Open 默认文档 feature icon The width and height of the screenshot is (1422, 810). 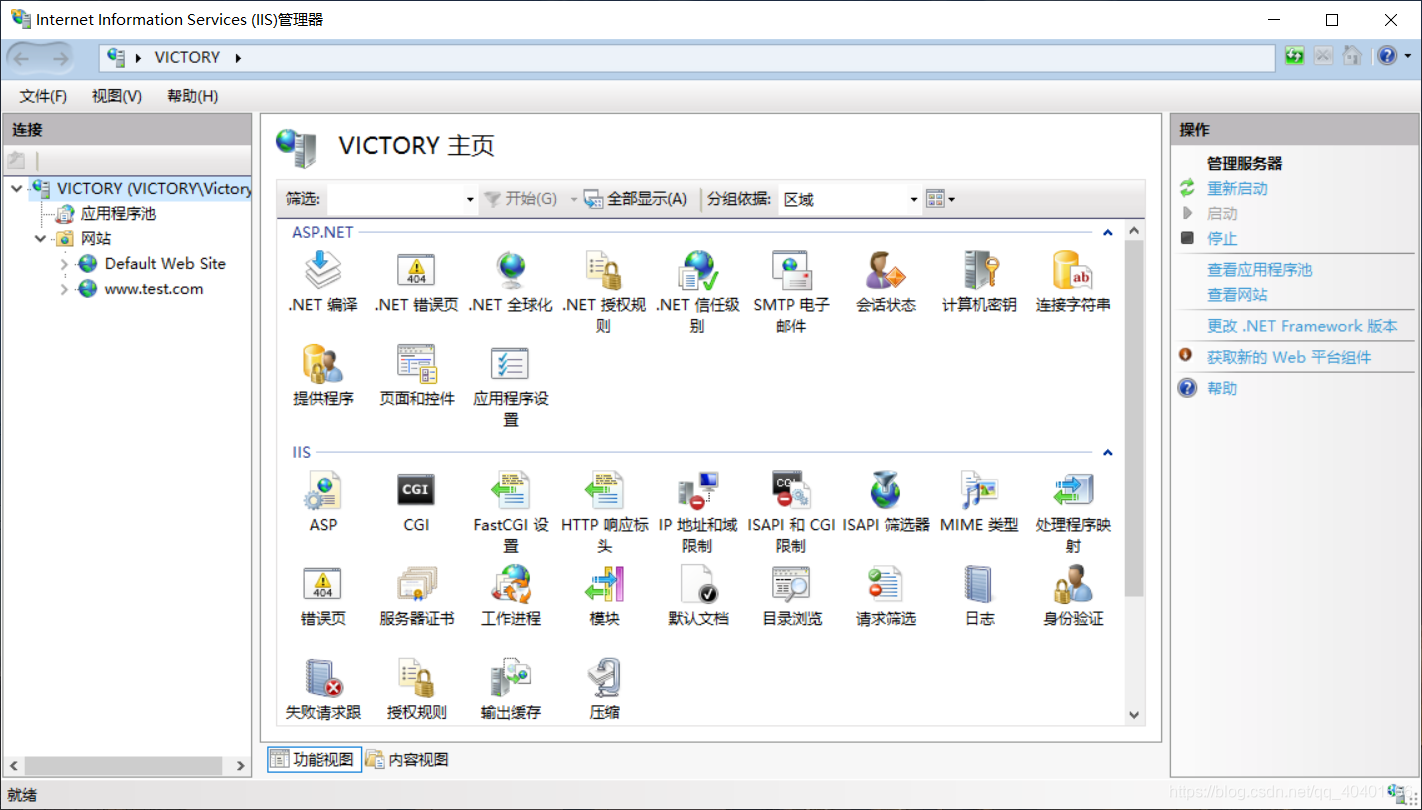697,584
